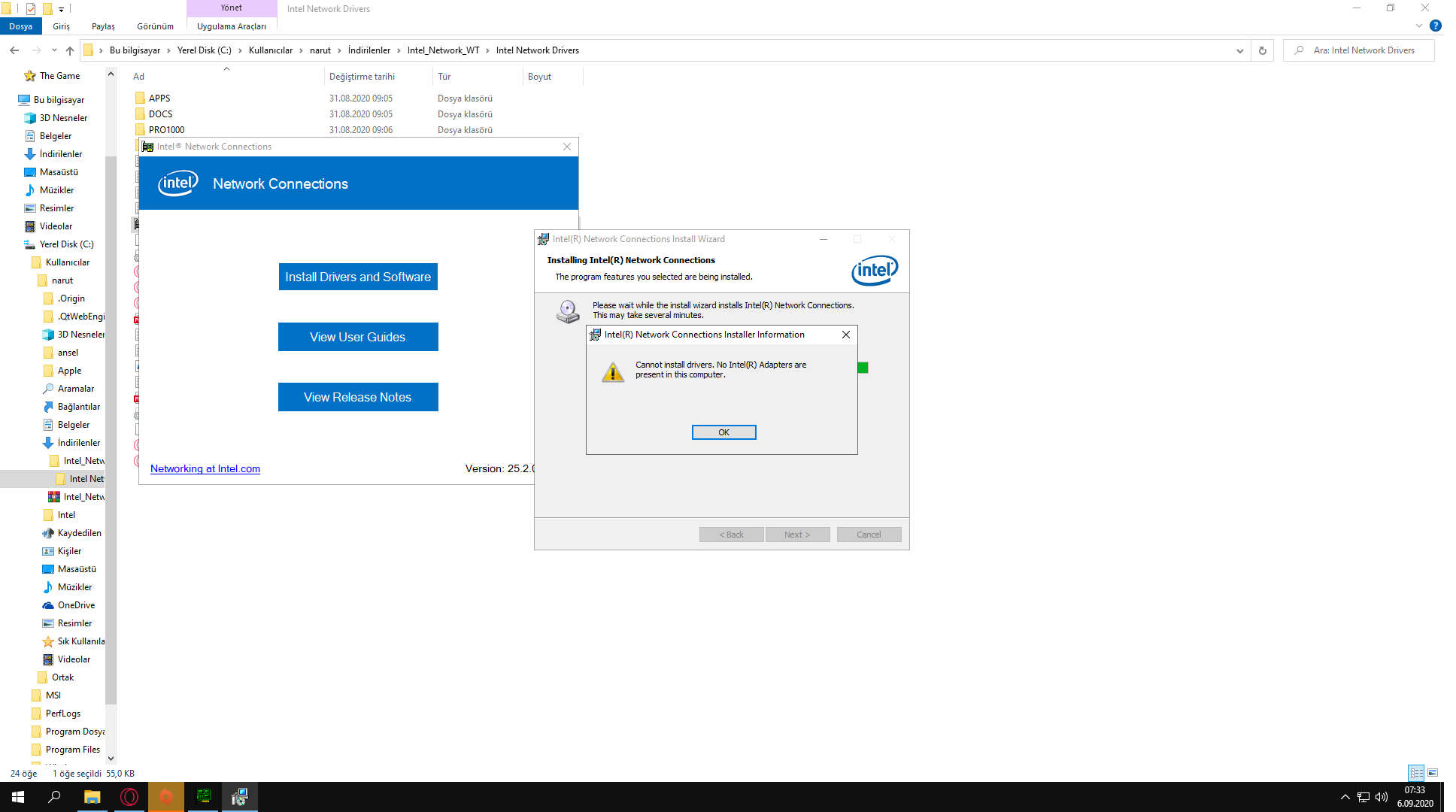The height and width of the screenshot is (812, 1456).
Task: Click İndirilenler breadcrumb in the address bar
Action: click(369, 50)
